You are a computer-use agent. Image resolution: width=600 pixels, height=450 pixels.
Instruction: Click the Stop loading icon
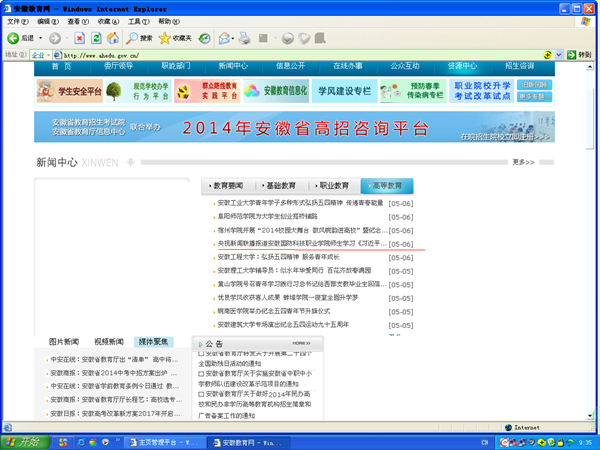click(80, 37)
